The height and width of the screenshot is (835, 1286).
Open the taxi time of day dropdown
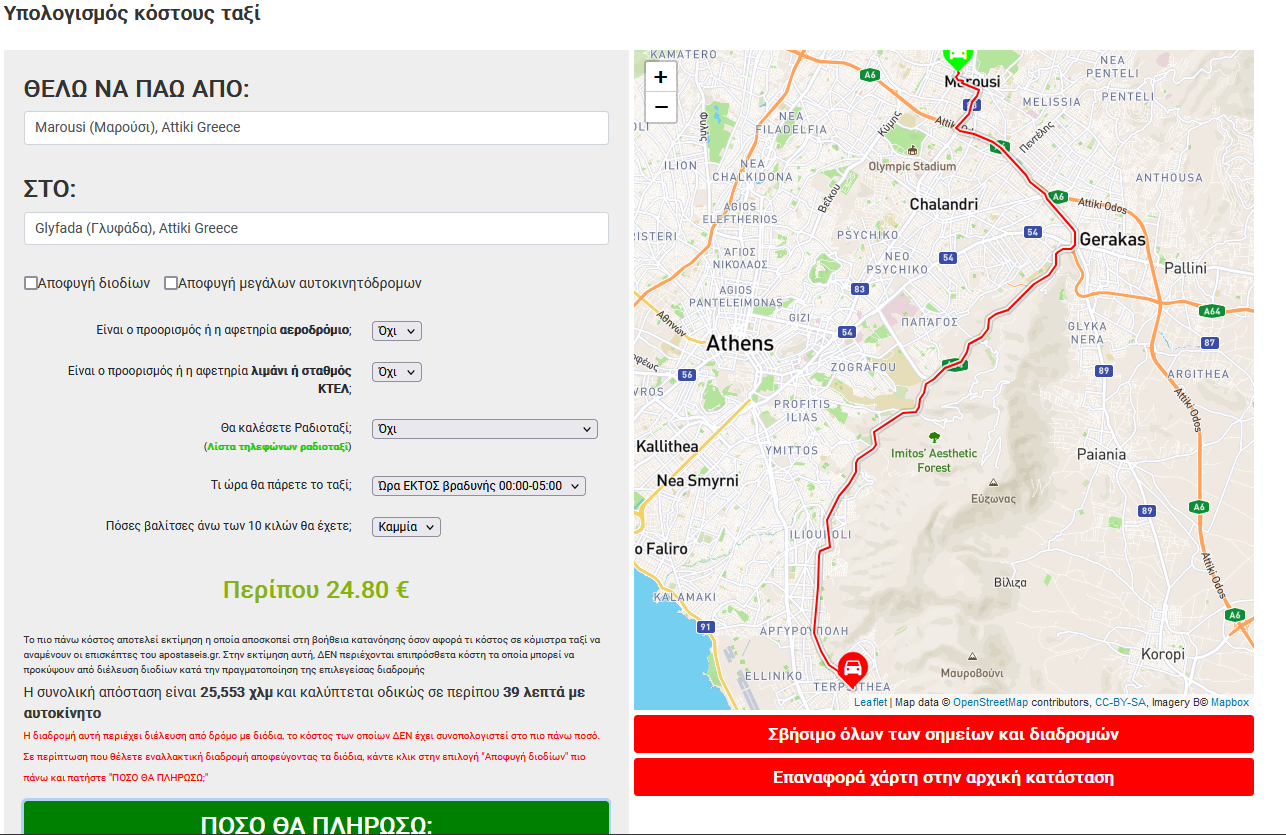478,486
